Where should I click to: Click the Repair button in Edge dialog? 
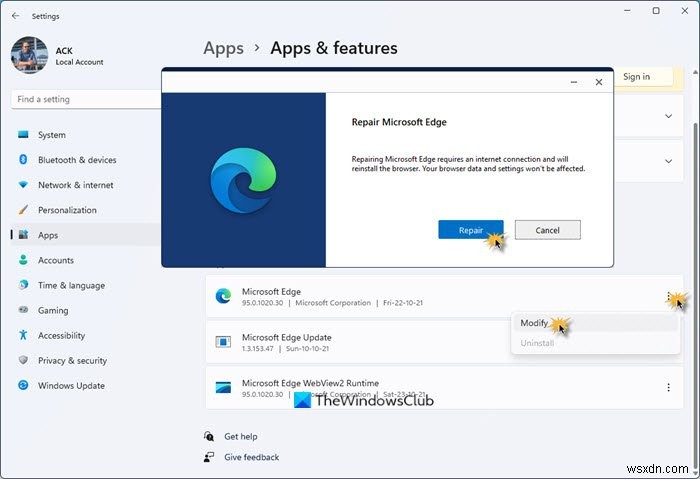click(471, 230)
